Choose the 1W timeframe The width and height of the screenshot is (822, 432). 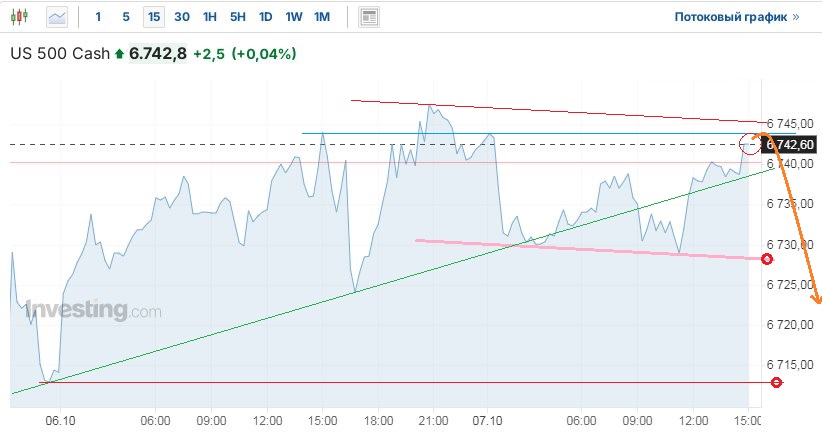(x=293, y=17)
